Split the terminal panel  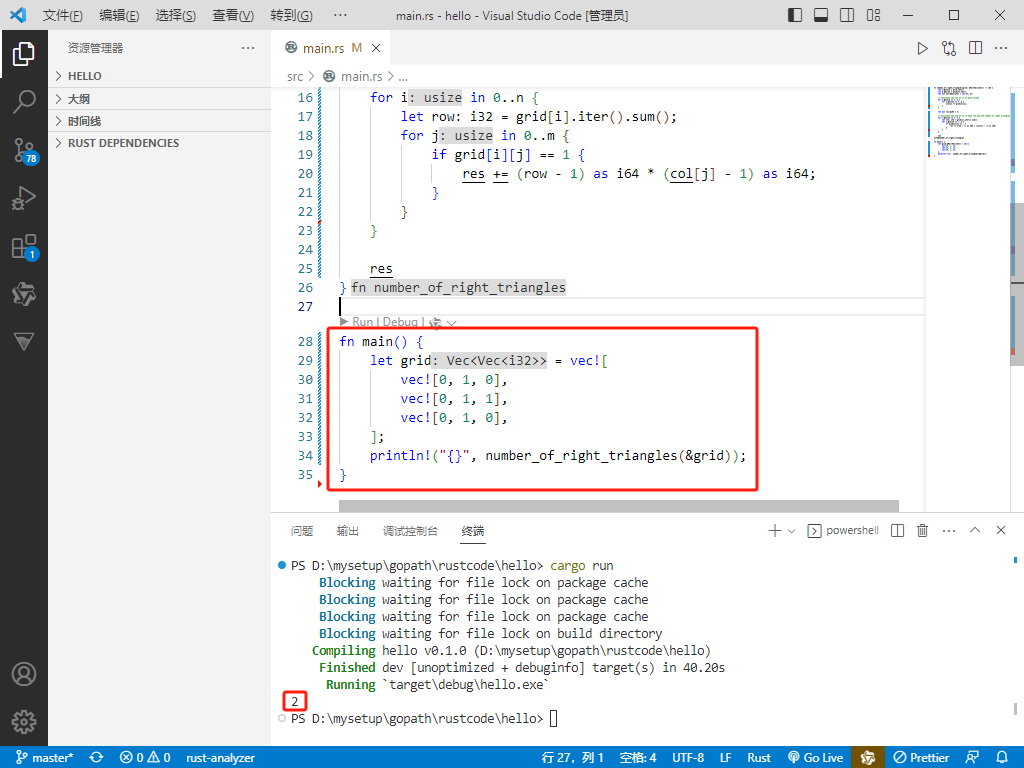click(898, 531)
